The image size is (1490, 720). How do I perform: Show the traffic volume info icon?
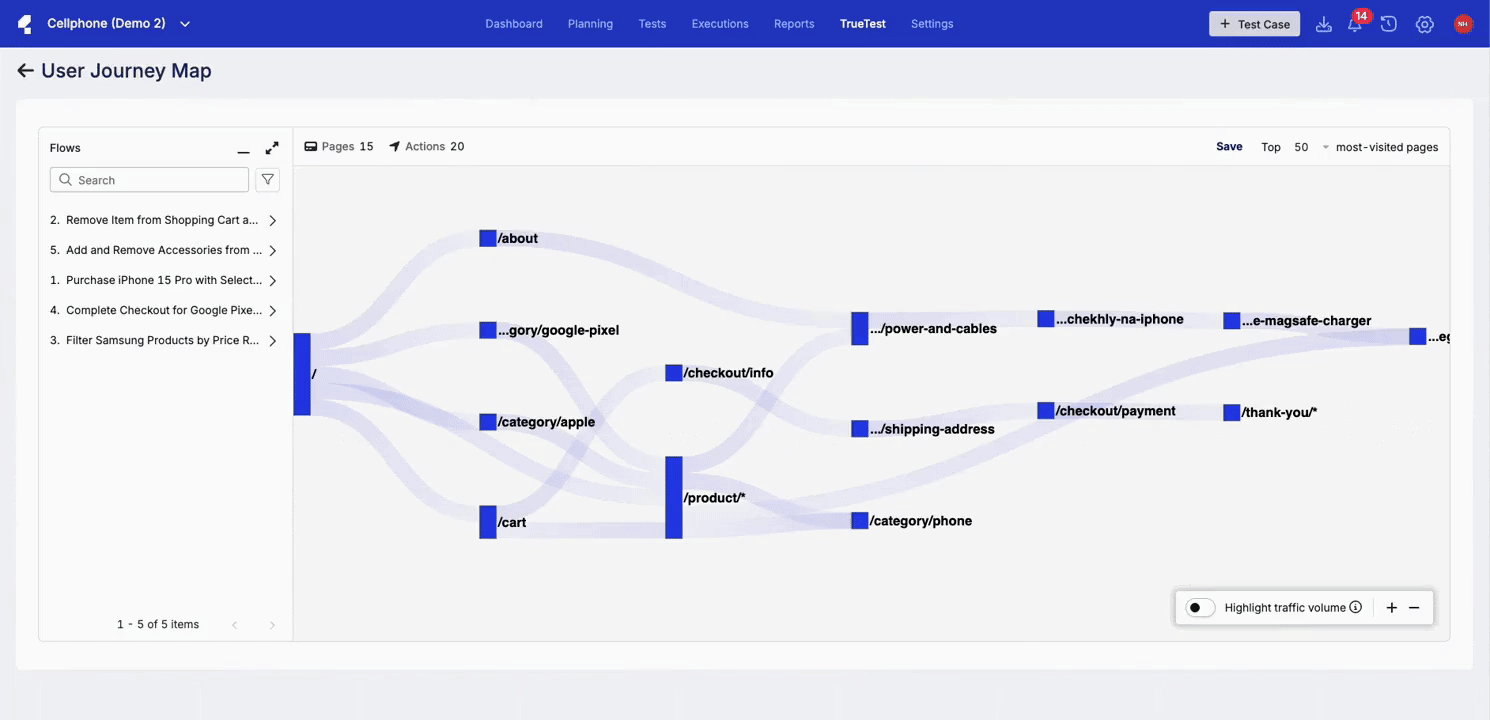(1356, 607)
